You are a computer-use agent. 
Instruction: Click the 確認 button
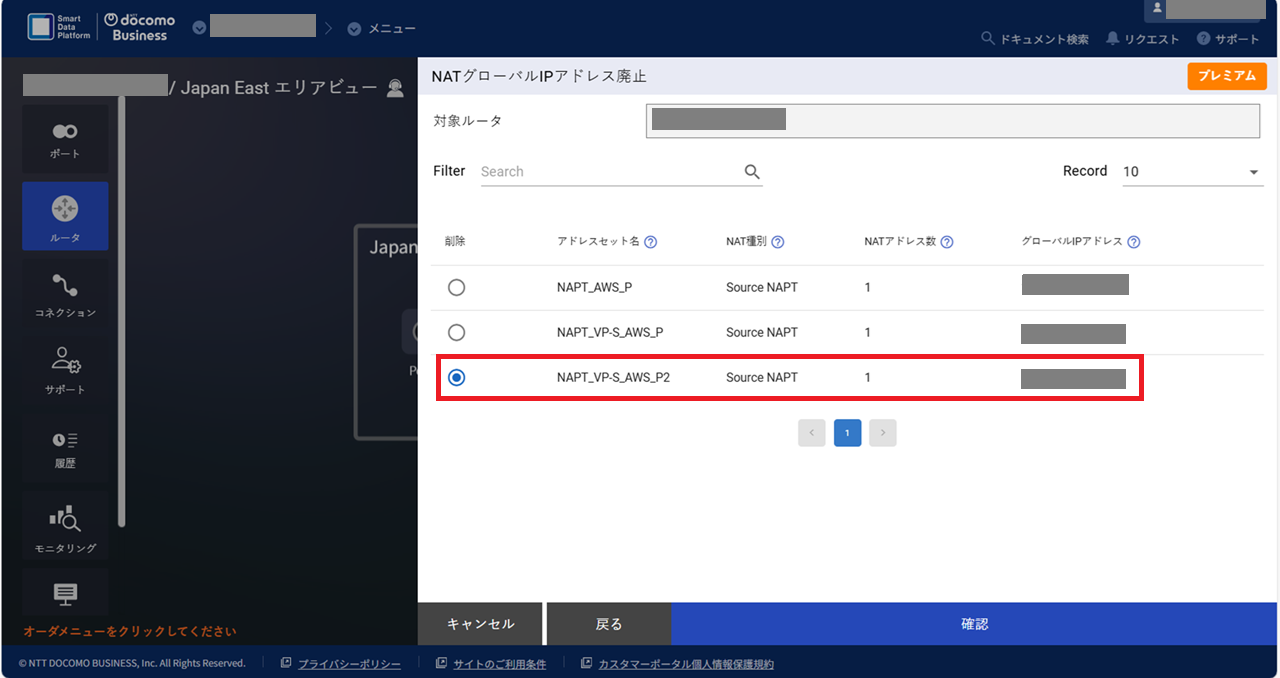pyautogui.click(x=974, y=624)
